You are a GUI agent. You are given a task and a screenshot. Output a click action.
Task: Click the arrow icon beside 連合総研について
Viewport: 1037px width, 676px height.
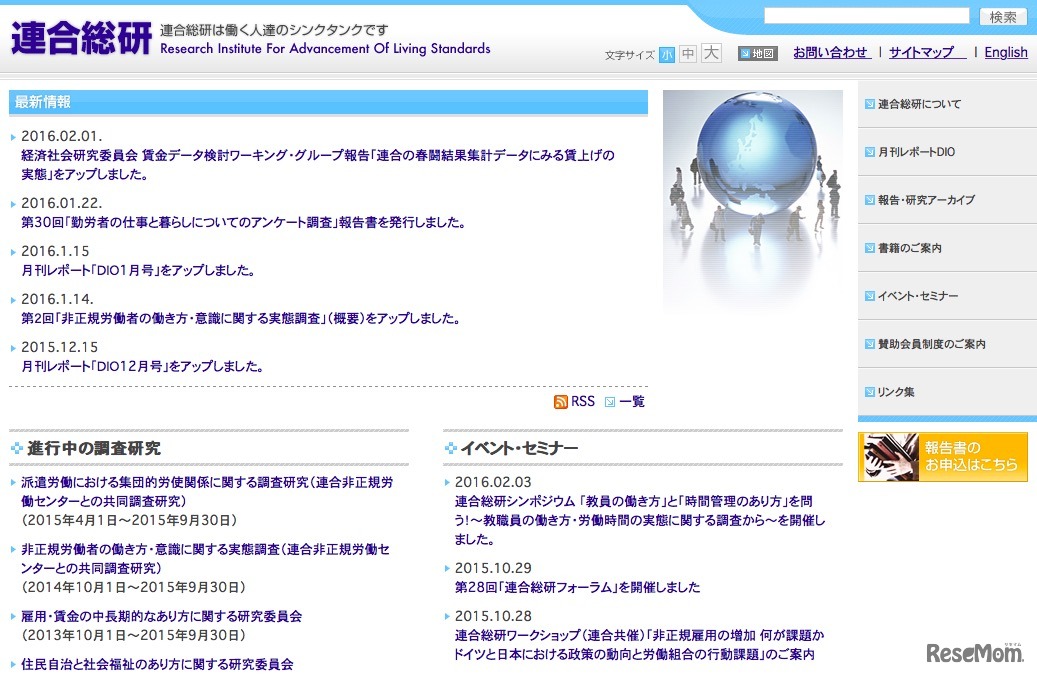tap(870, 104)
